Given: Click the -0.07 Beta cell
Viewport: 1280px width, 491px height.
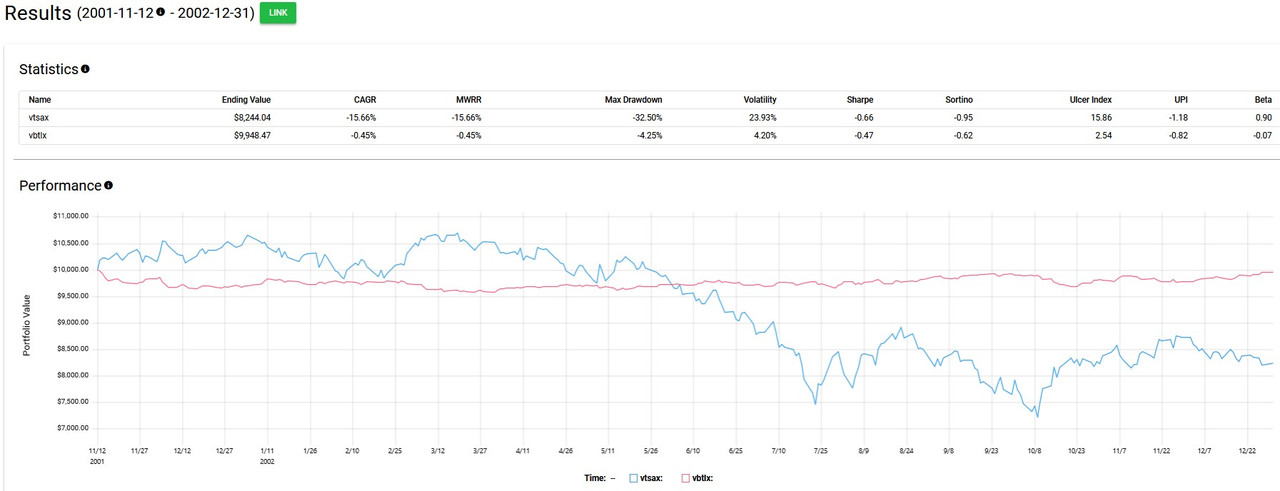Looking at the screenshot, I should coord(1263,135).
